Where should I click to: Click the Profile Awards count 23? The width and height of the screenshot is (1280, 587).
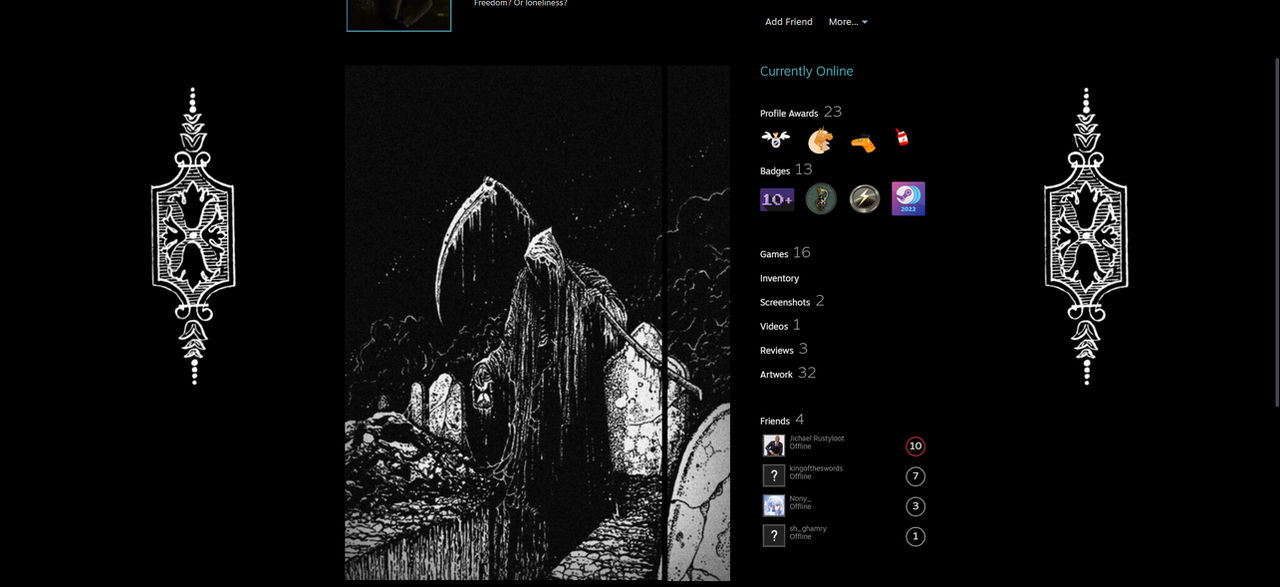point(833,112)
